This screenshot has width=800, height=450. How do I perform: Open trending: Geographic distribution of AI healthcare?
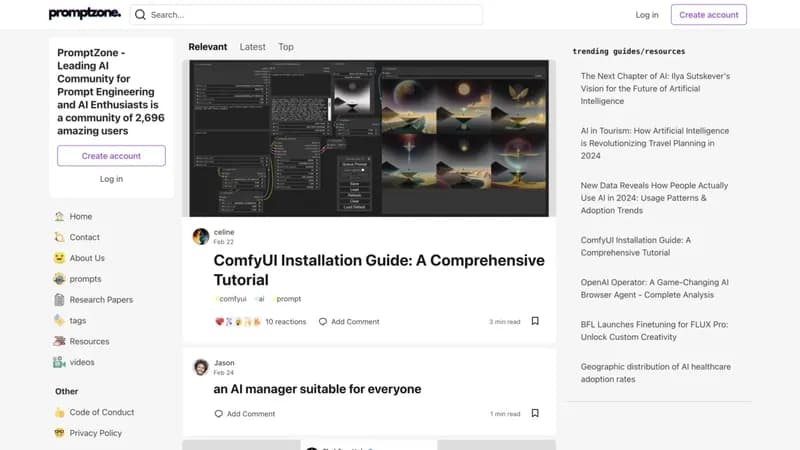(656, 373)
